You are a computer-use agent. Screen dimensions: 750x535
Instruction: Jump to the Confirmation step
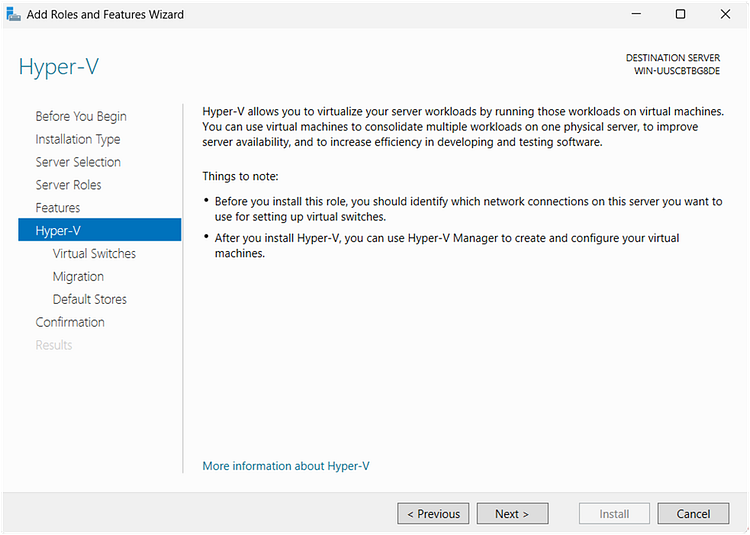(70, 322)
